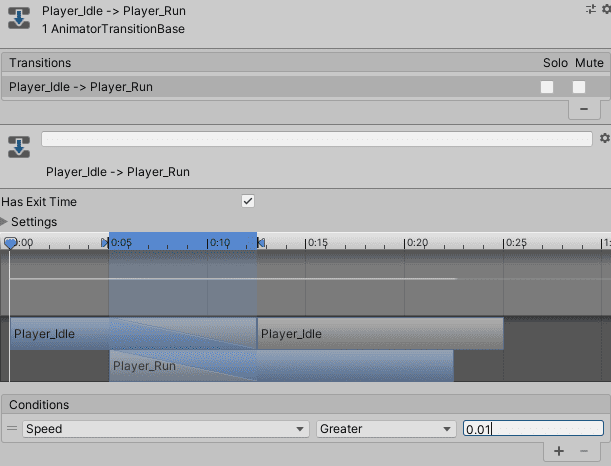
Task: Open the Greater comparison dropdown
Action: pos(385,429)
